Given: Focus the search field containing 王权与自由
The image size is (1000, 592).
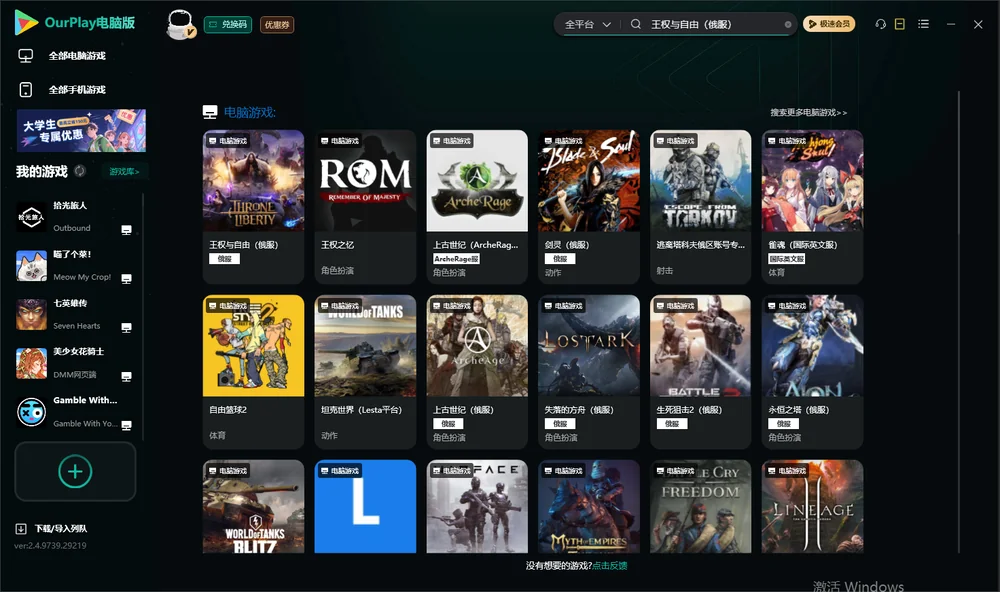Looking at the screenshot, I should click(x=713, y=24).
